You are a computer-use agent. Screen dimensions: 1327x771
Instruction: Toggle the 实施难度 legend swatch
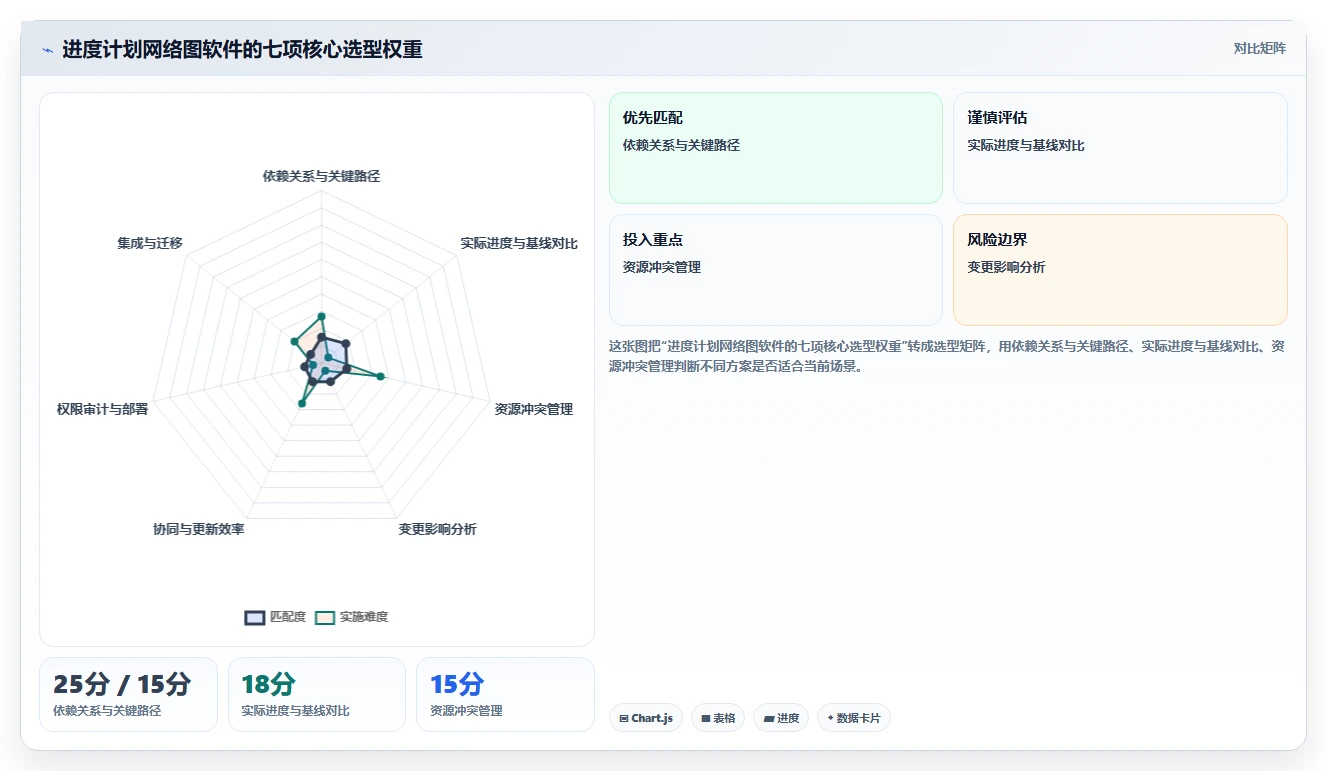[x=325, y=617]
